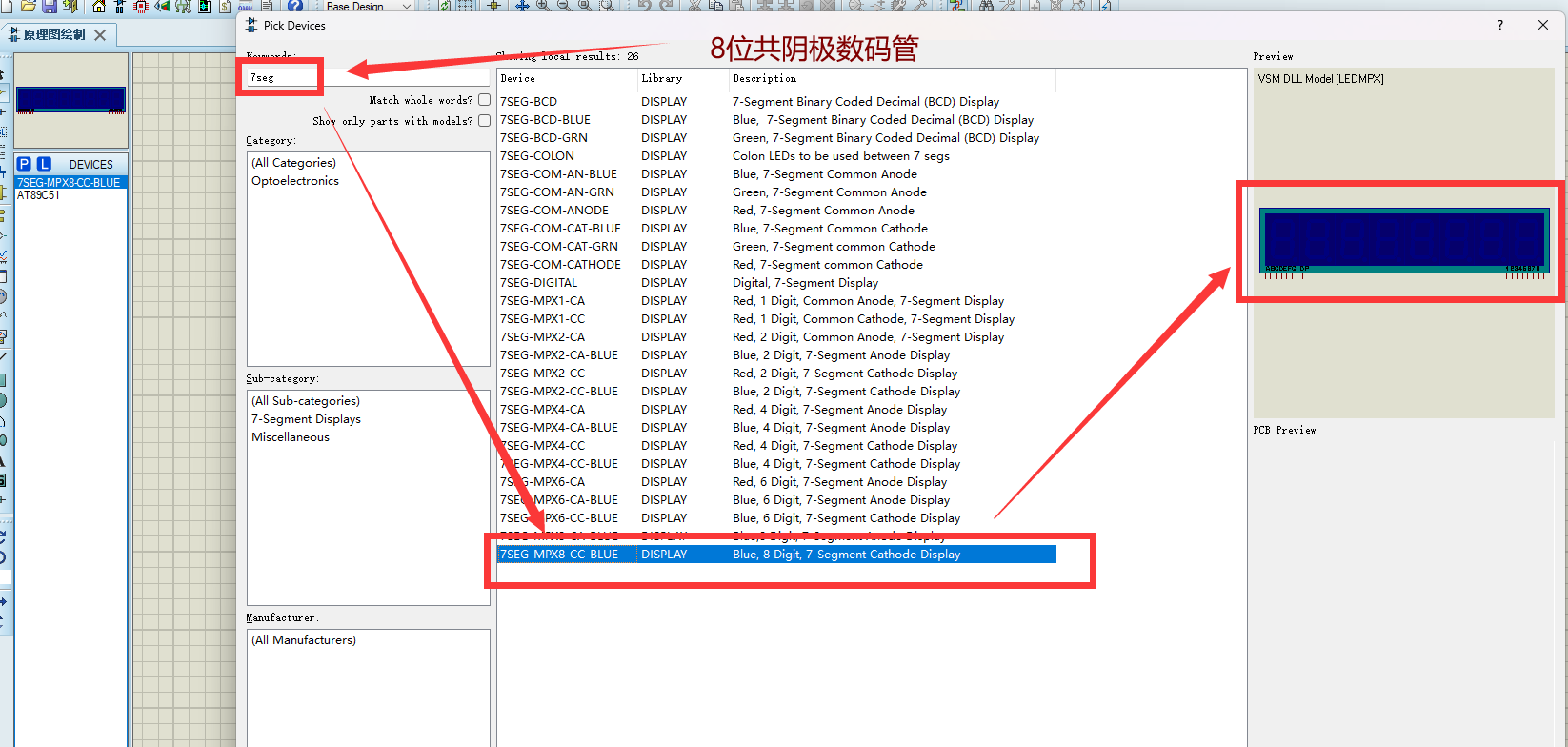Select (All Sub-categories) entry
This screenshot has width=1568, height=747.
306,401
